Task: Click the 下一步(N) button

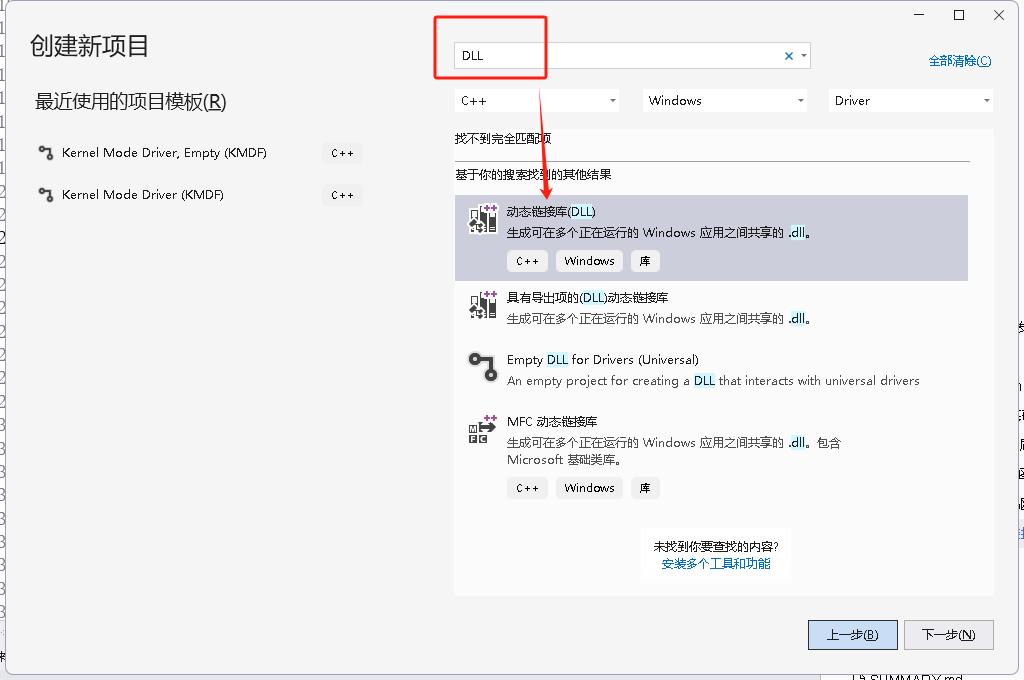Action: (x=948, y=635)
